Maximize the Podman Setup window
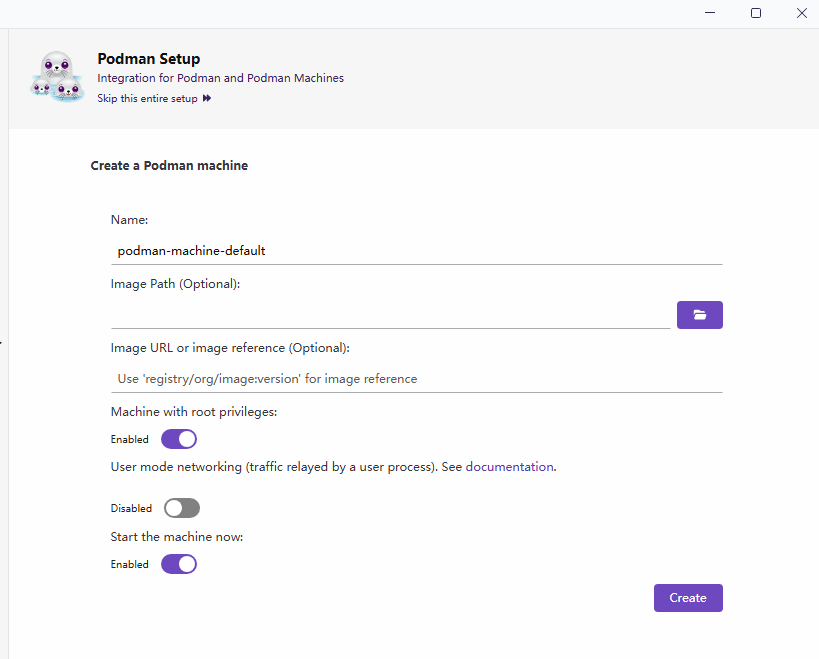This screenshot has width=819, height=659. coord(756,13)
